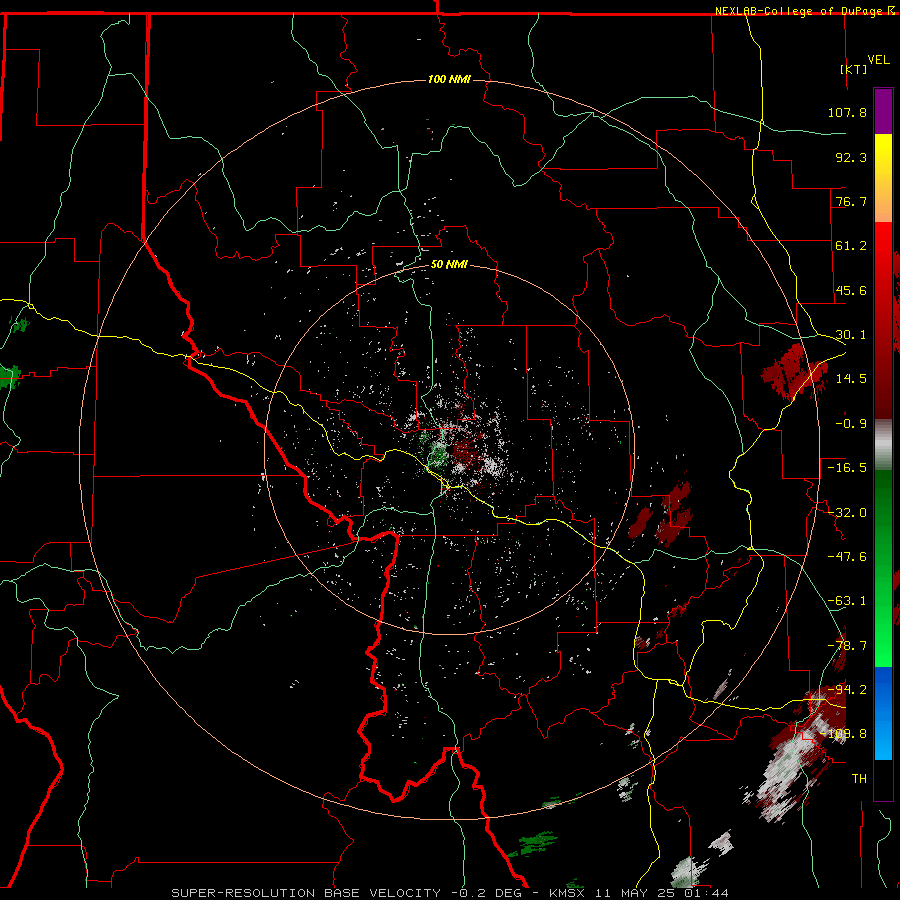Pick the yellow-orange segment of the color bar
The height and width of the screenshot is (900, 900).
[883, 178]
